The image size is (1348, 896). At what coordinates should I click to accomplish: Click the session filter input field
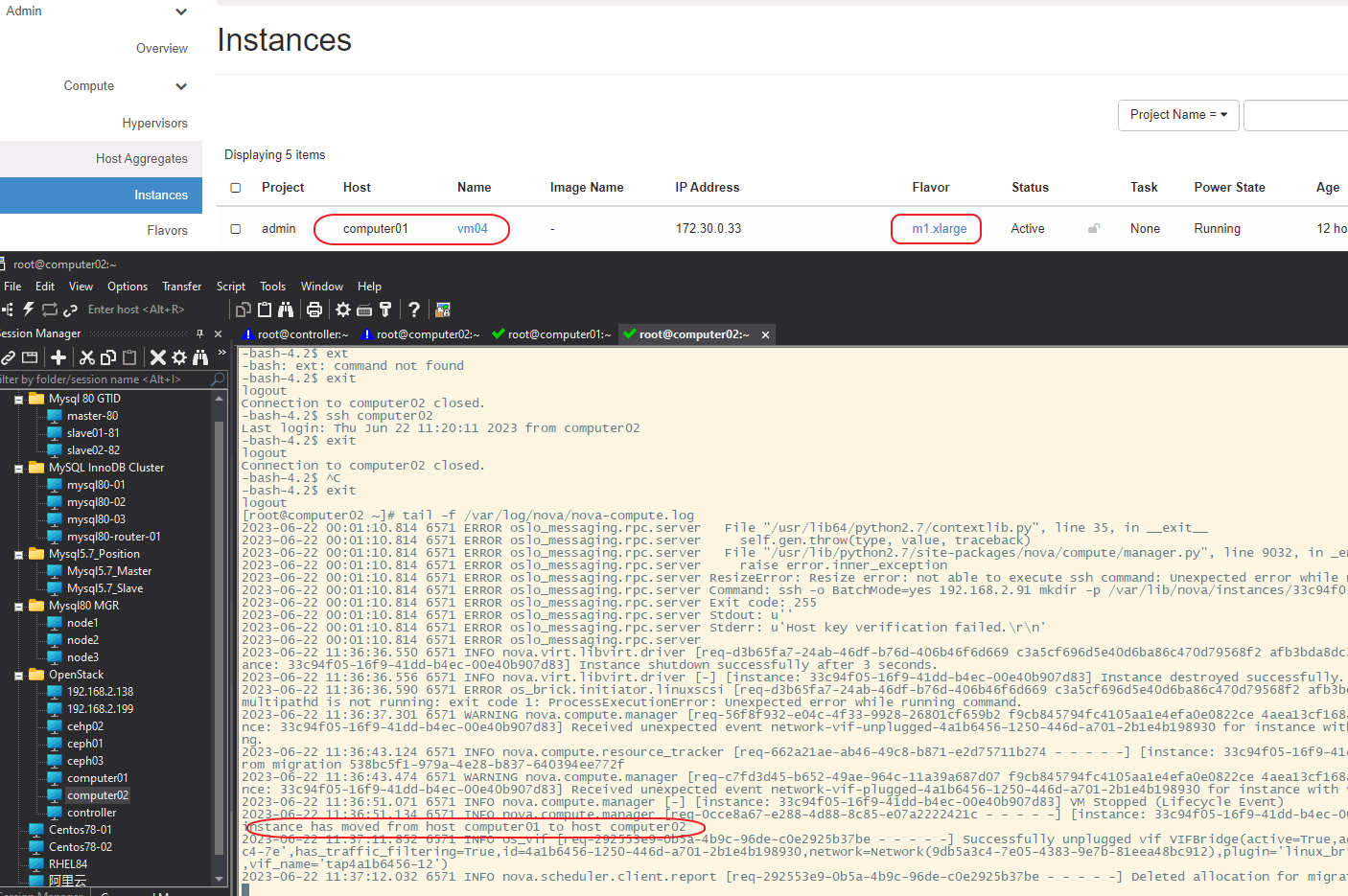(x=104, y=379)
